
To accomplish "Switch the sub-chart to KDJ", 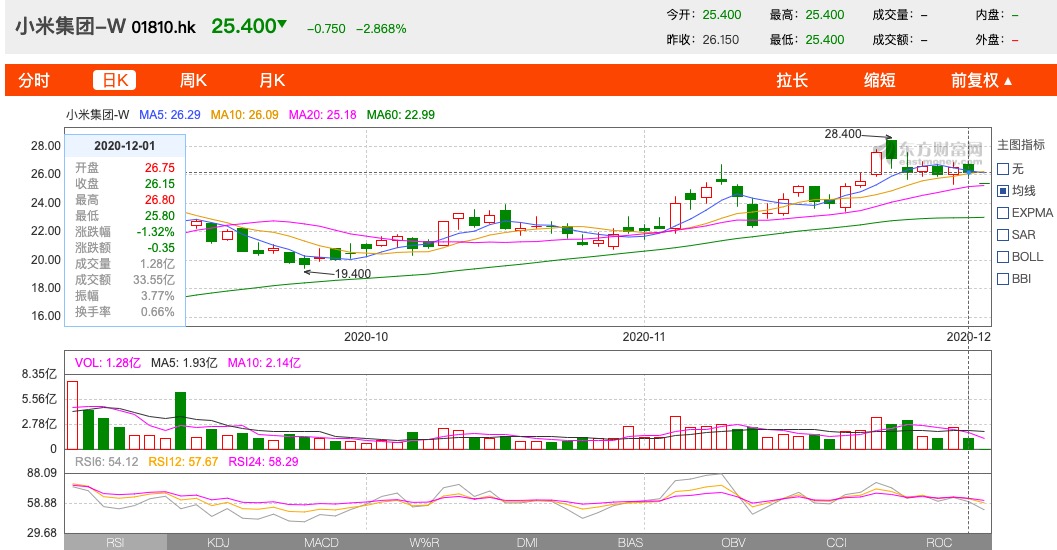I will point(218,542).
